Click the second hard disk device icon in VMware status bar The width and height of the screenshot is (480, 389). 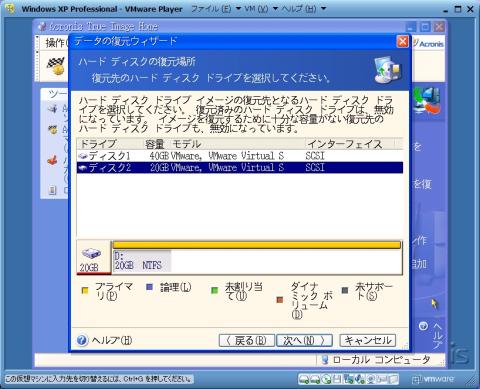[x=315, y=379]
